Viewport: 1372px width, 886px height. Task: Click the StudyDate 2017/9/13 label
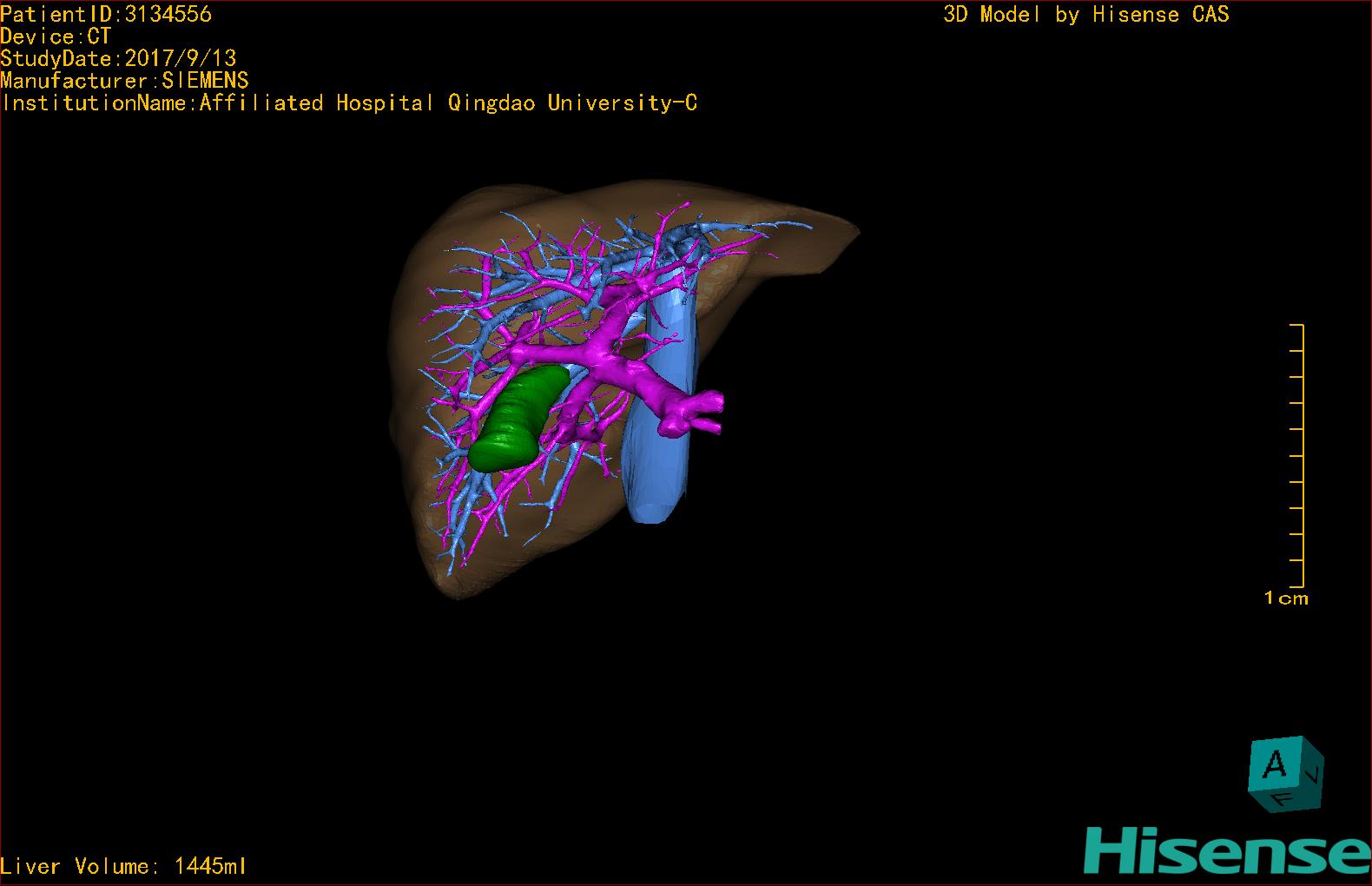tap(118, 58)
